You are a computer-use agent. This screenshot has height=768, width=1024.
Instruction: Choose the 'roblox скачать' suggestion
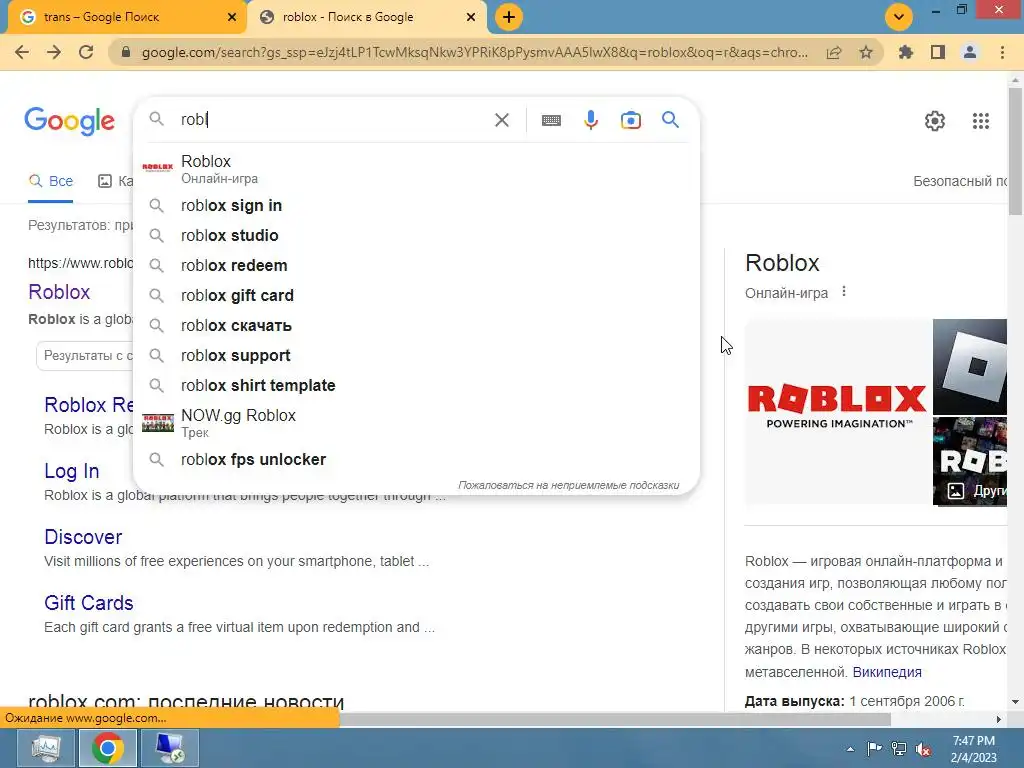417,326
